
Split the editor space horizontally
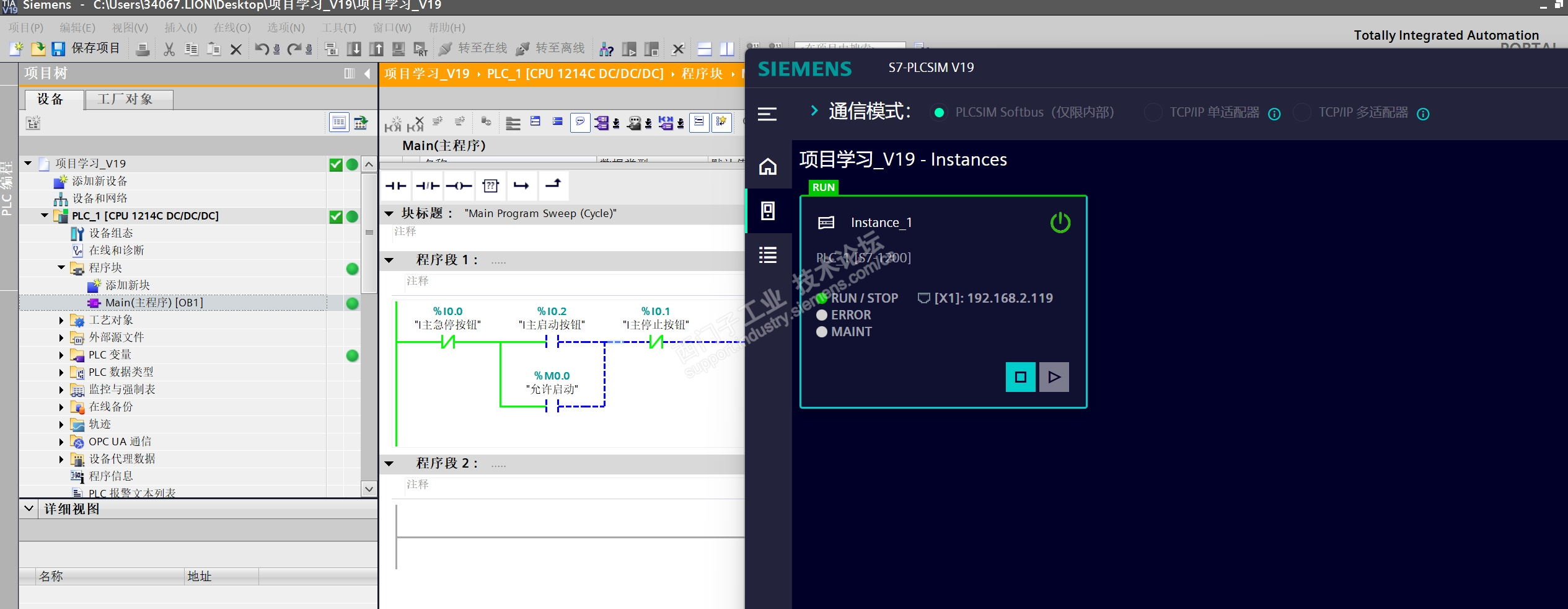(x=705, y=49)
